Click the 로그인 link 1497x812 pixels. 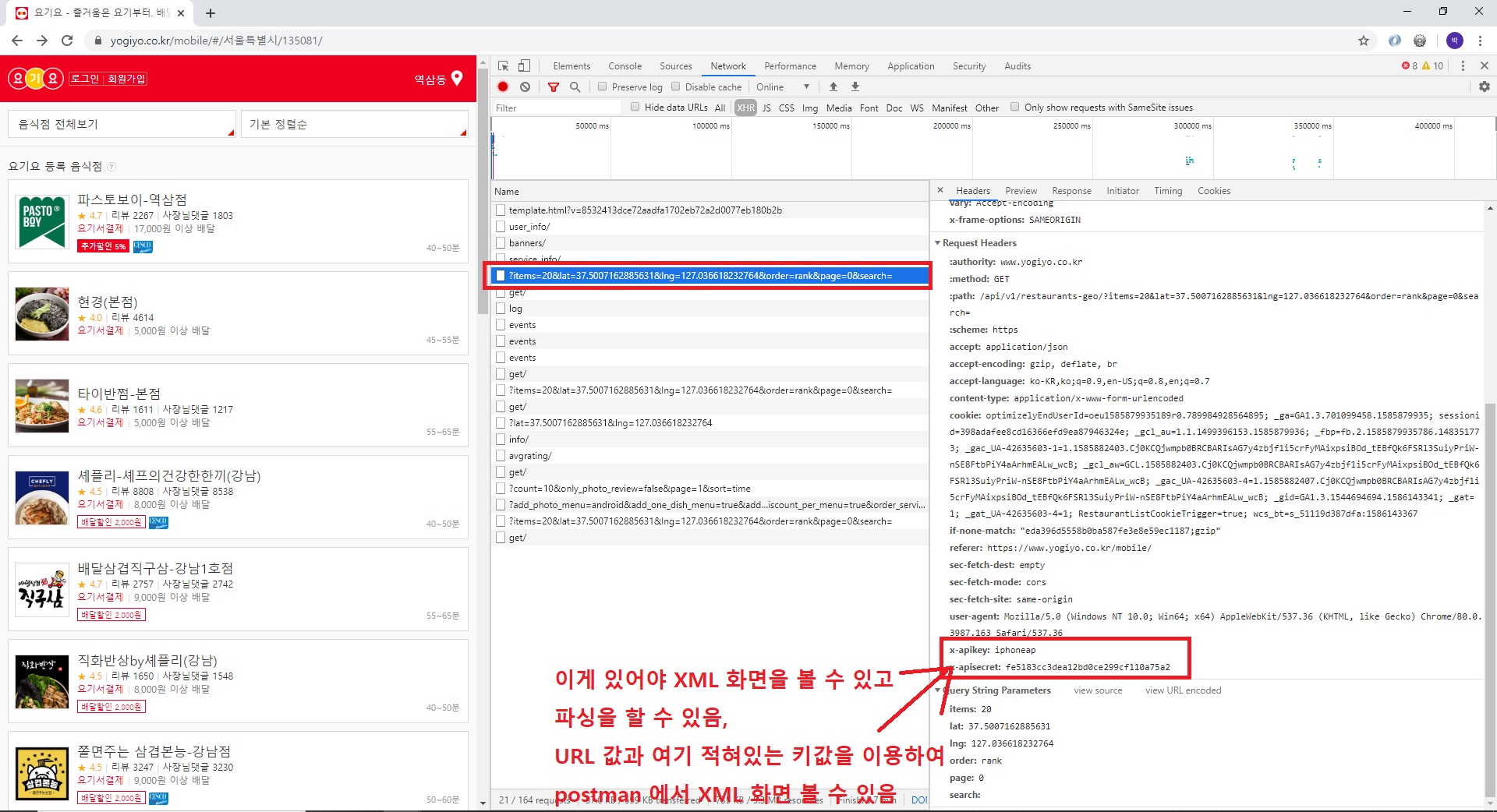point(85,79)
